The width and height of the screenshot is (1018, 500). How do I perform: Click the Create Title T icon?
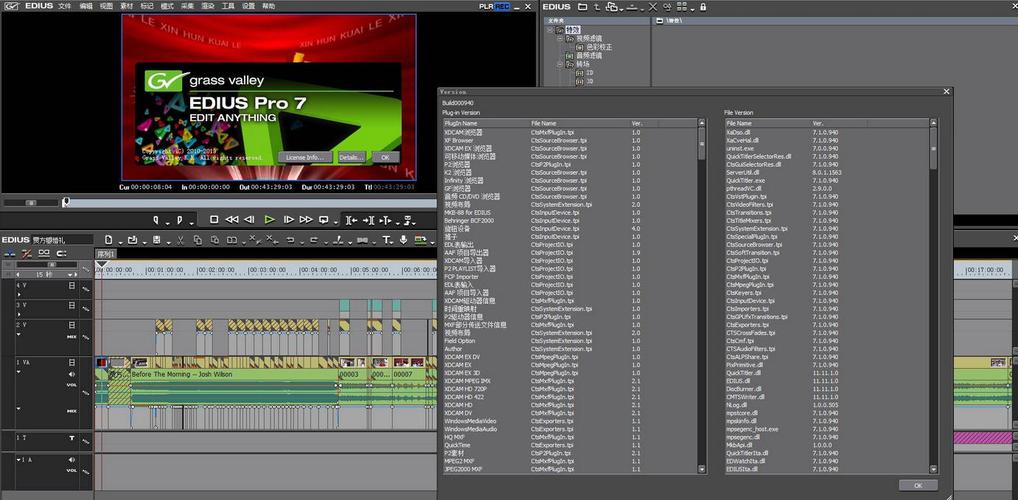pyautogui.click(x=386, y=240)
